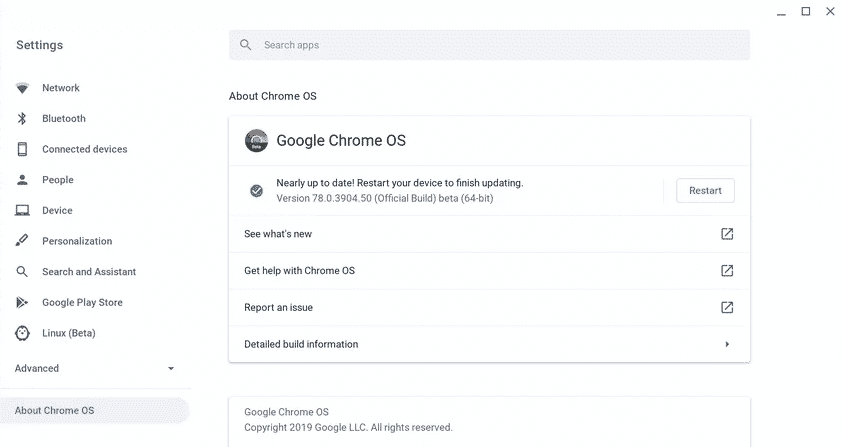The height and width of the screenshot is (447, 842).
Task: Click the Google Chrome OS beta logo
Action: 256,141
